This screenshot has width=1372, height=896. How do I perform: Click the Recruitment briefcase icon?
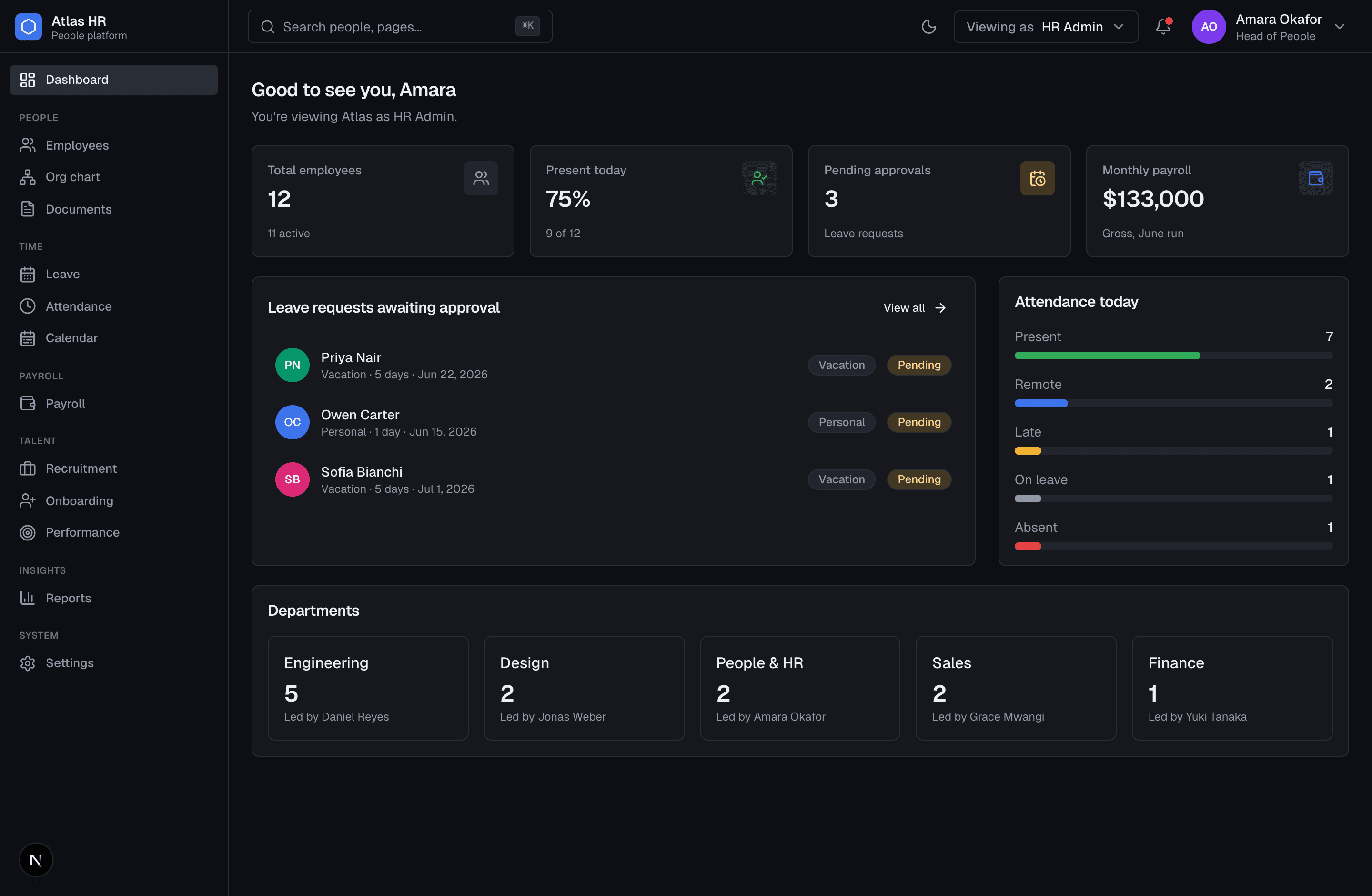[28, 469]
